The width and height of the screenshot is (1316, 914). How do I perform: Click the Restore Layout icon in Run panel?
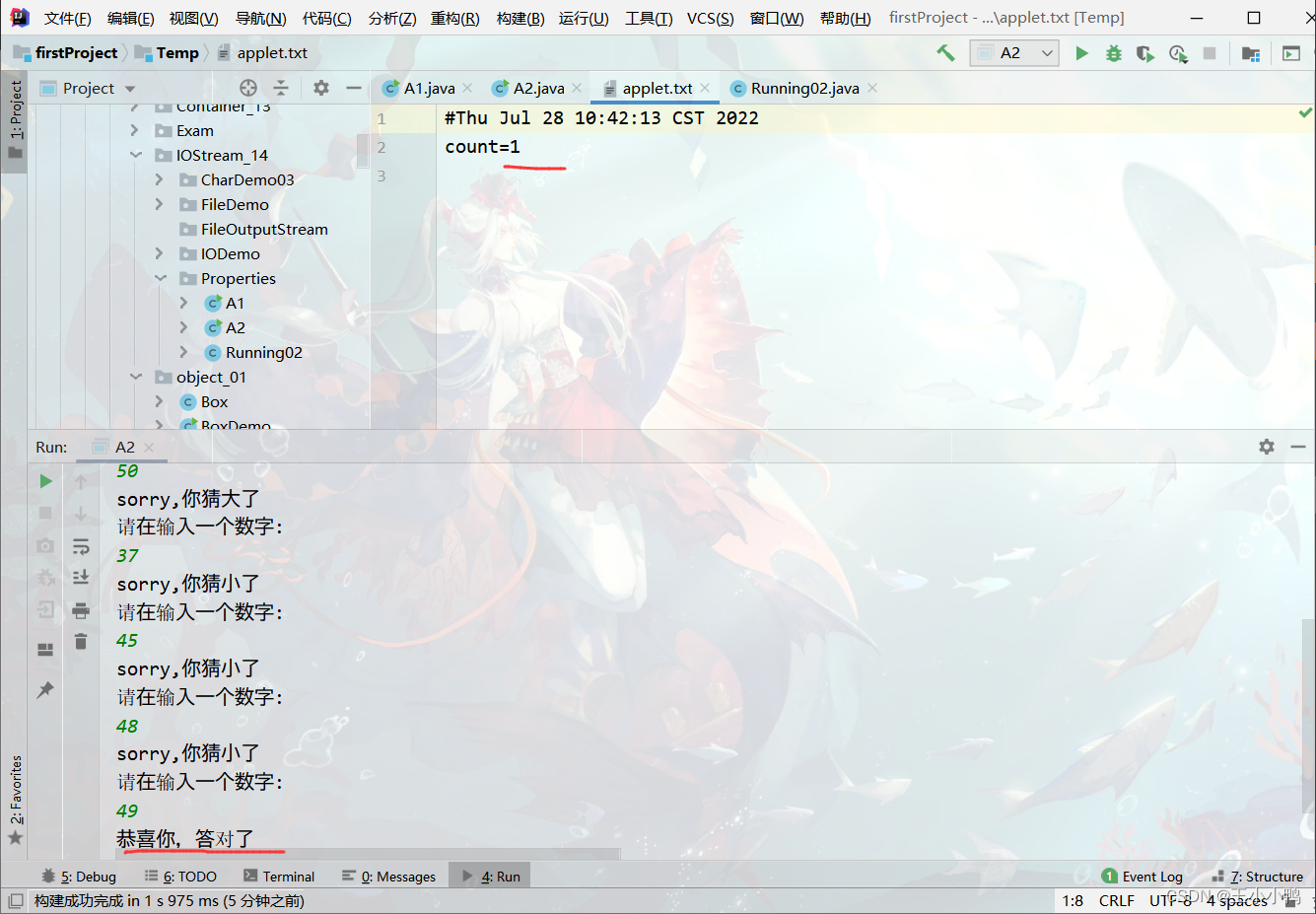point(45,650)
